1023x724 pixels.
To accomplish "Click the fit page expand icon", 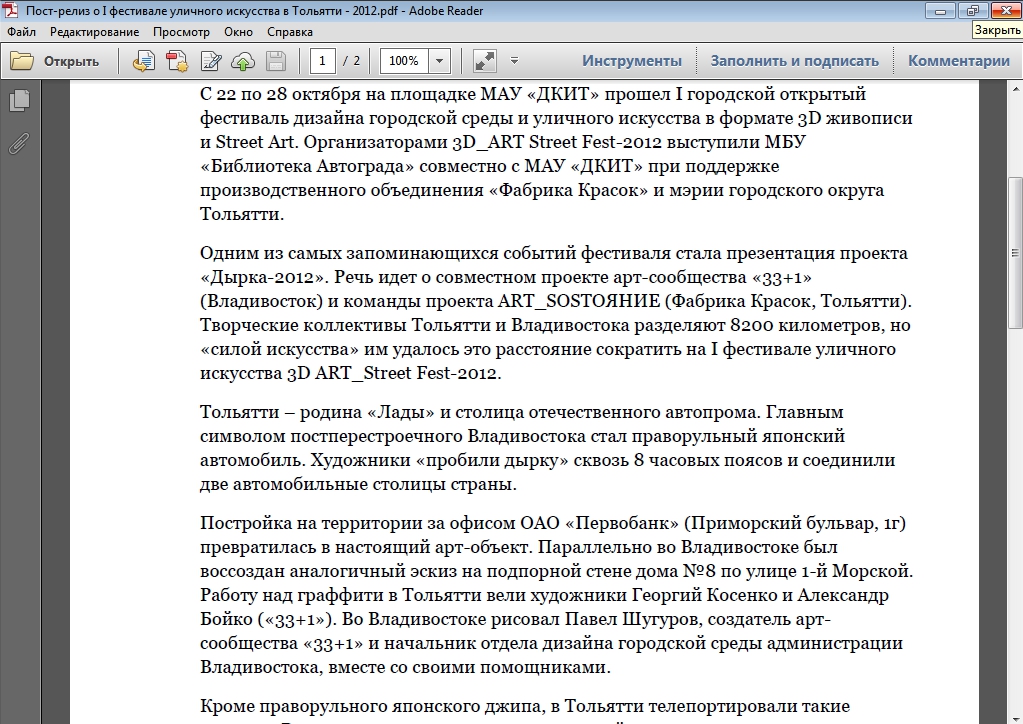I will pyautogui.click(x=484, y=61).
